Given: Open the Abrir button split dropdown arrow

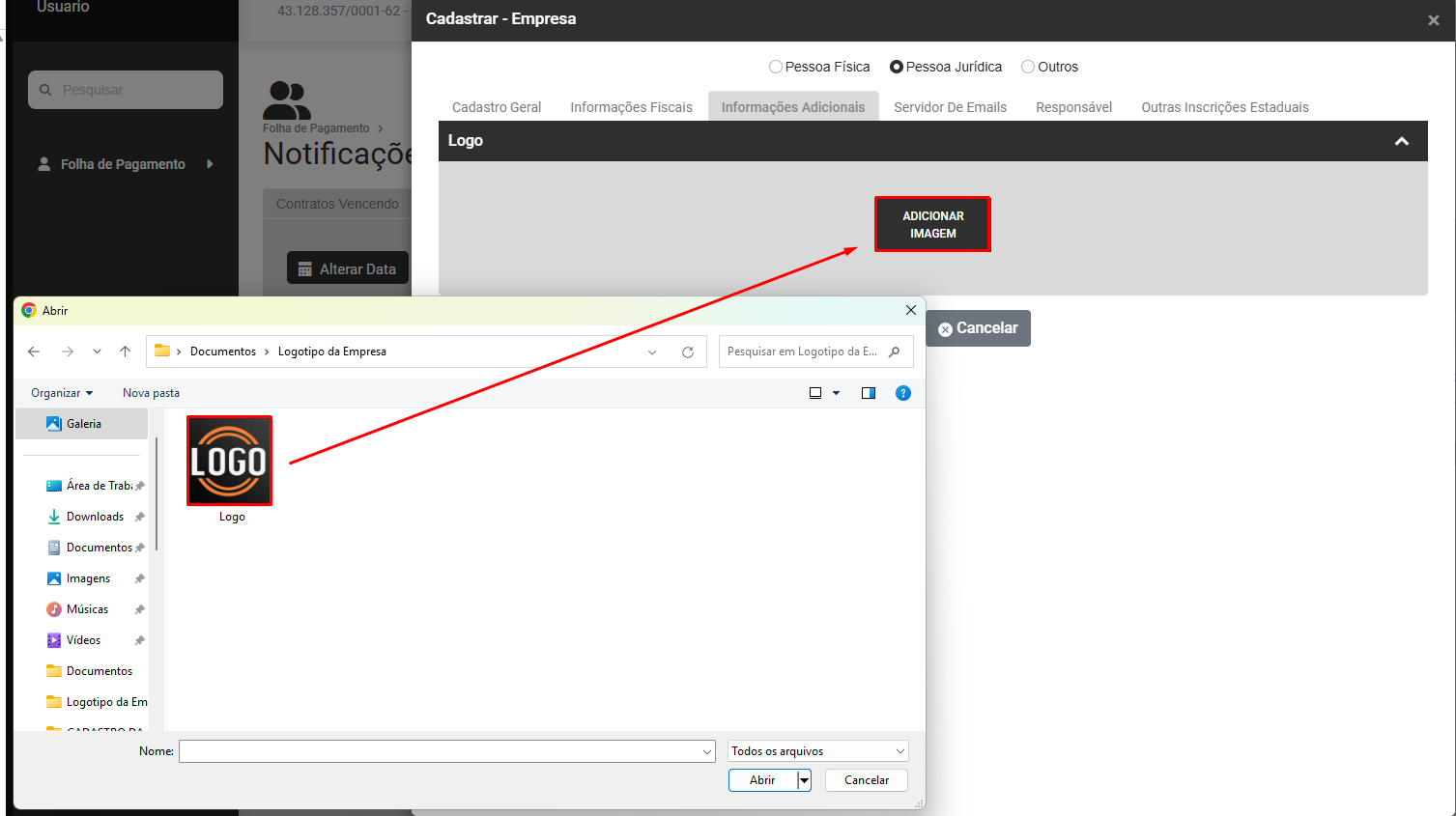Looking at the screenshot, I should pyautogui.click(x=804, y=780).
